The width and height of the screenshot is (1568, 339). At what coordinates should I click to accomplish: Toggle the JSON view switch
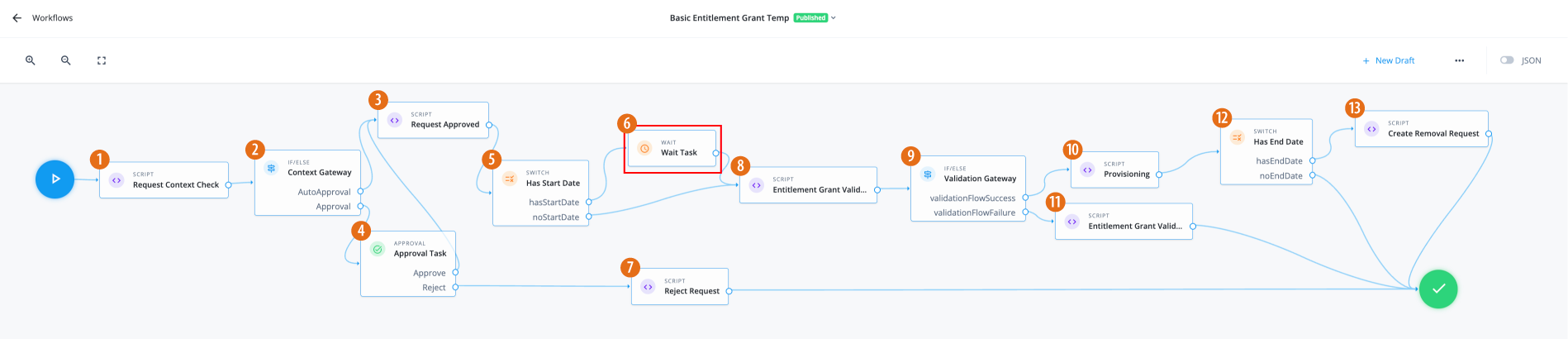pos(1507,60)
